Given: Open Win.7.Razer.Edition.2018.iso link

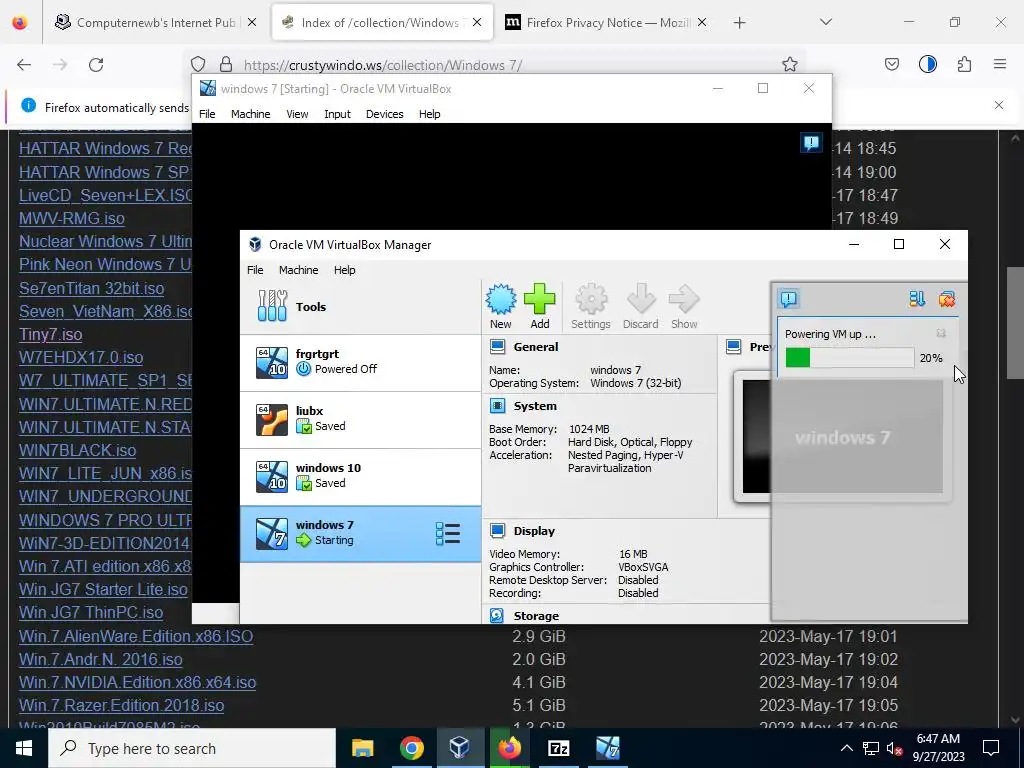Looking at the screenshot, I should [x=121, y=705].
